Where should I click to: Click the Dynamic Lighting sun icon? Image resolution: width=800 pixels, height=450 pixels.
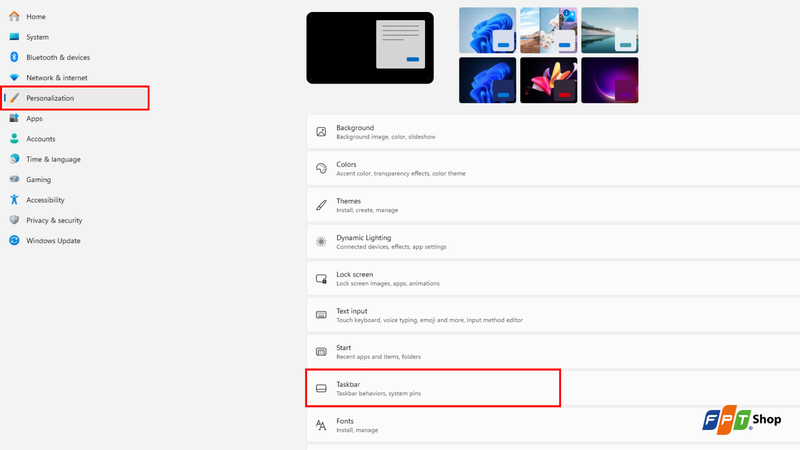[321, 242]
